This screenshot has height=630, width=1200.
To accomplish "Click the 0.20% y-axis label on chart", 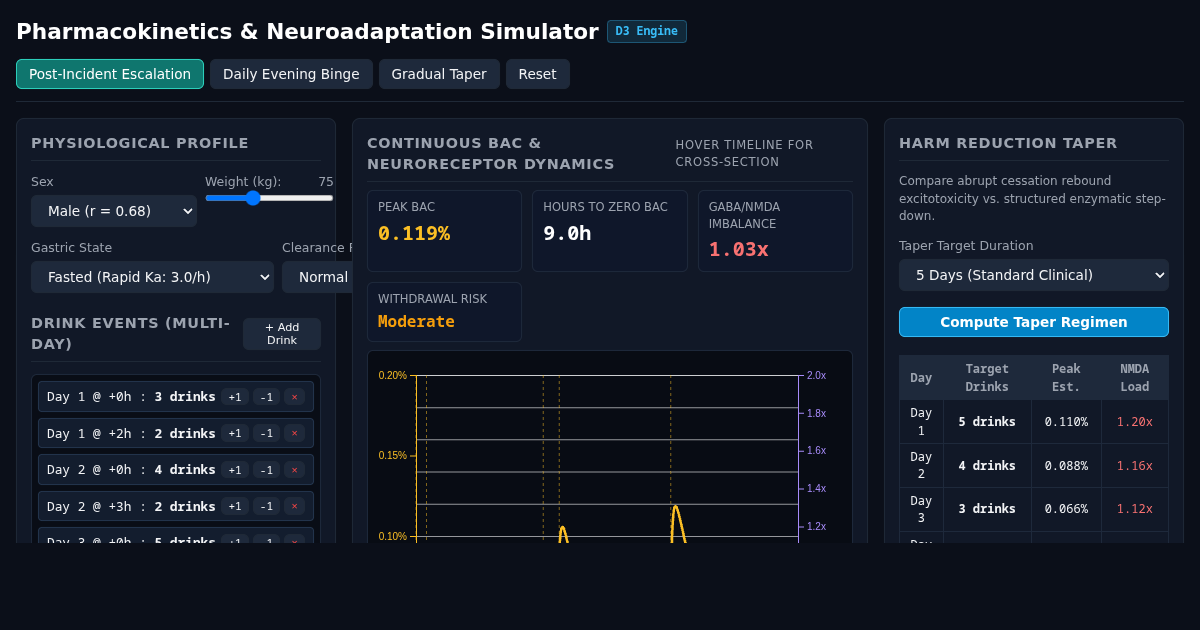I will pos(393,376).
